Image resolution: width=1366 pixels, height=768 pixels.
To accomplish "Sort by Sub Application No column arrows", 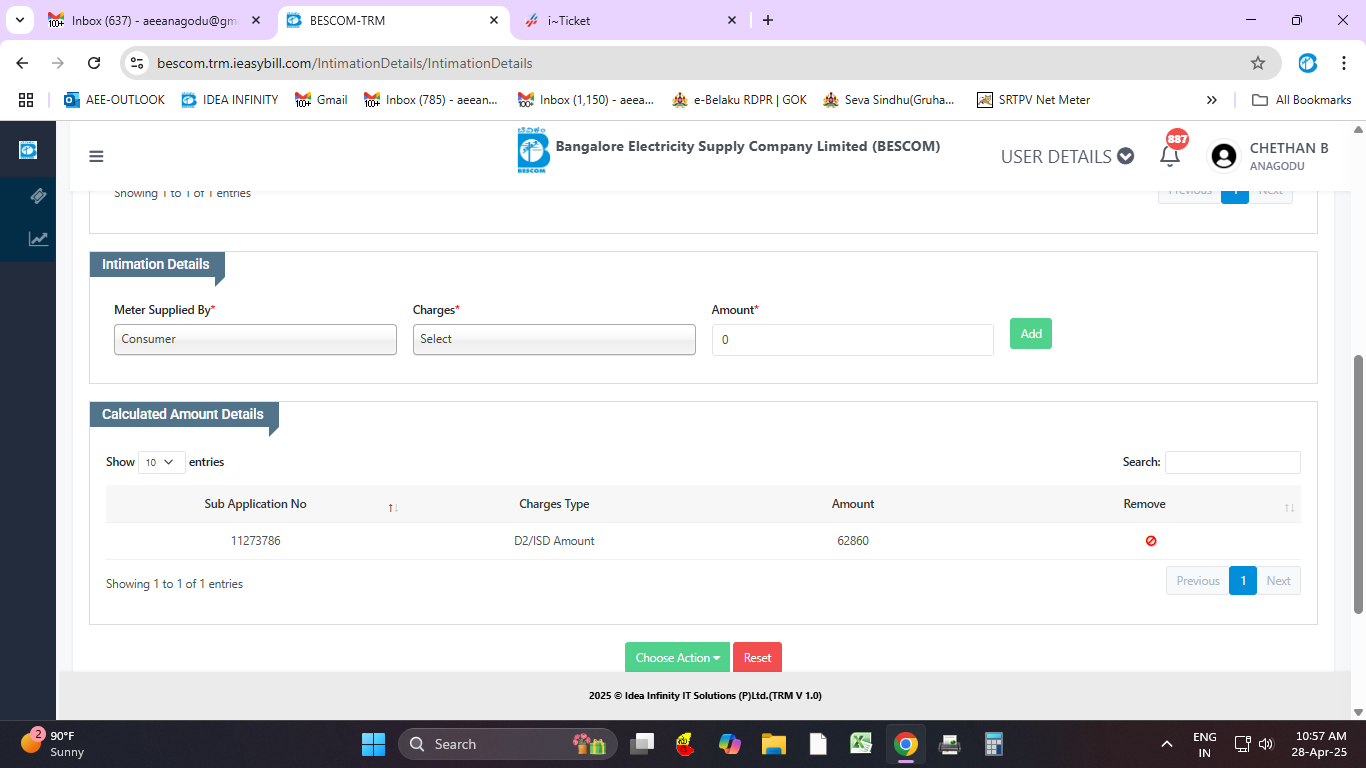I will (393, 508).
